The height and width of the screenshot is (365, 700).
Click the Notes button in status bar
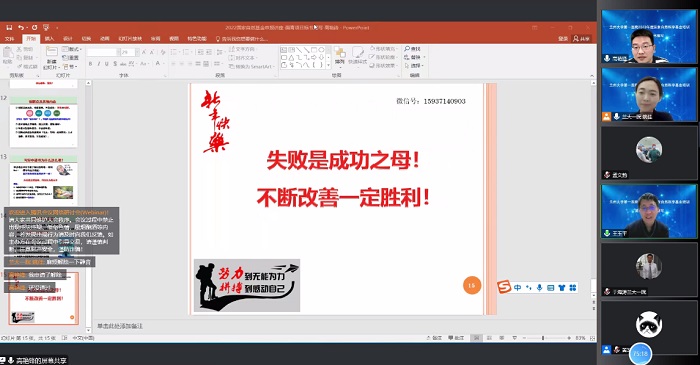[x=434, y=338]
